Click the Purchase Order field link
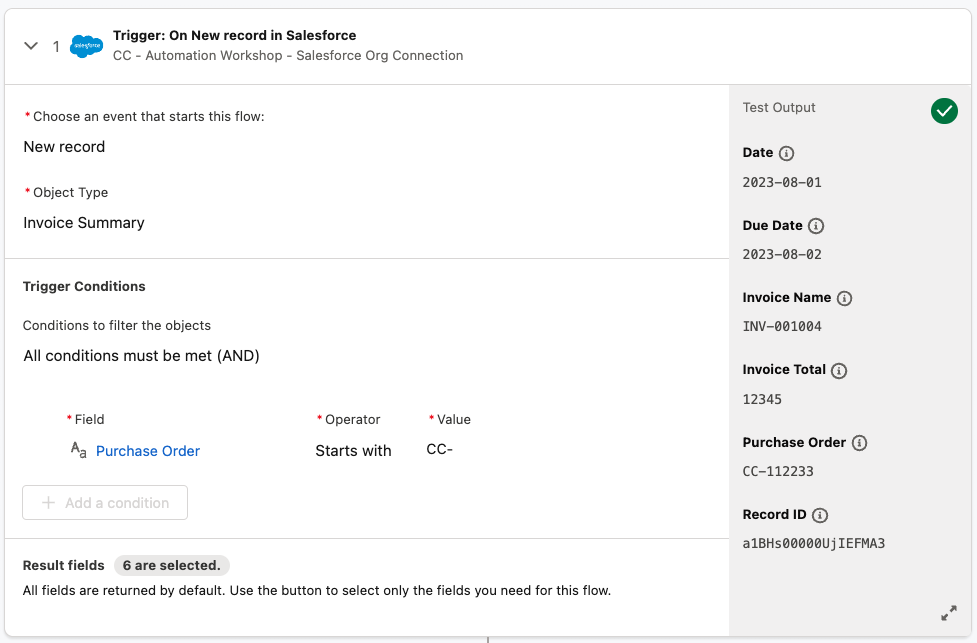Screen dimensions: 977x643 pos(148,451)
